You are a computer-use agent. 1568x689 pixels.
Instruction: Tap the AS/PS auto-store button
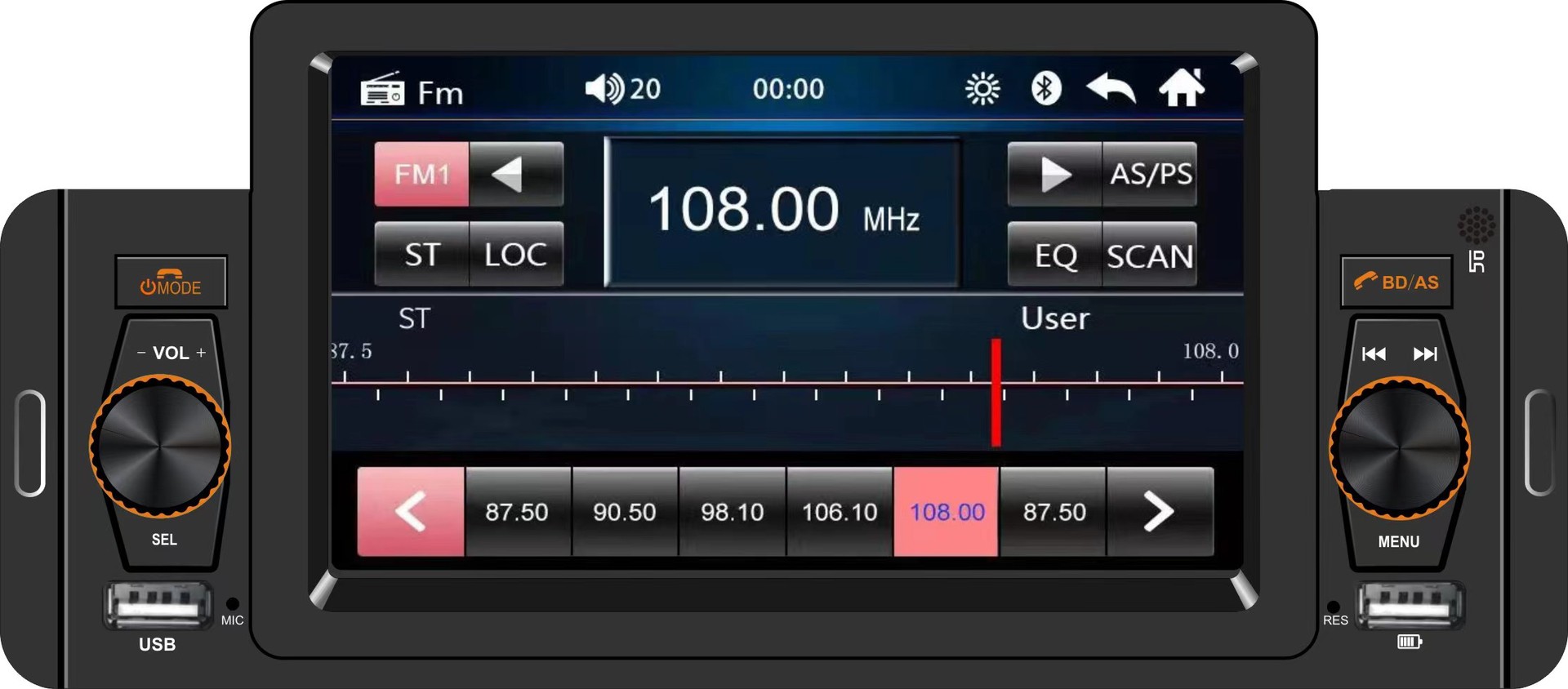1150,174
